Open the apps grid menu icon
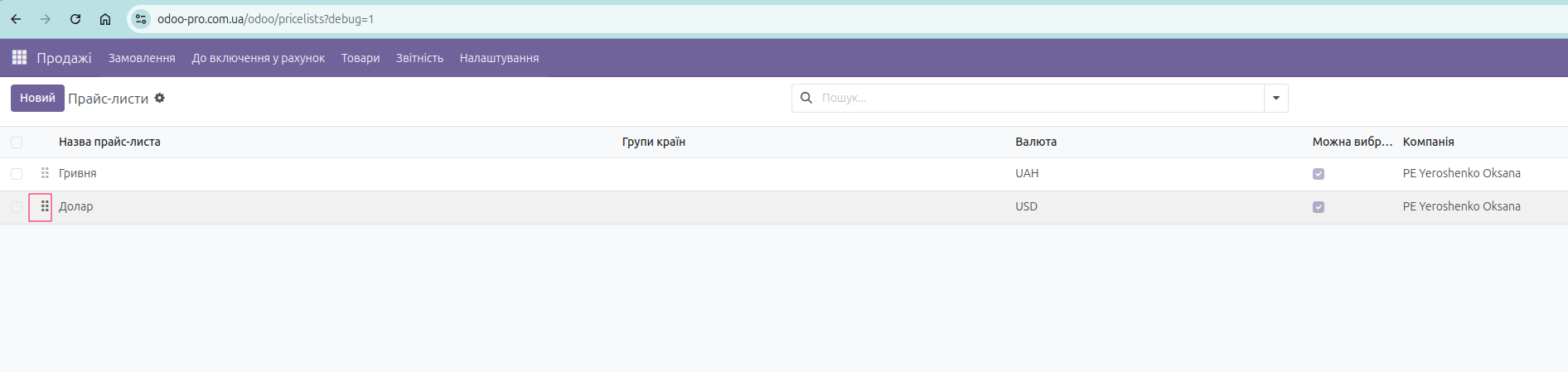1568x372 pixels. 19,57
